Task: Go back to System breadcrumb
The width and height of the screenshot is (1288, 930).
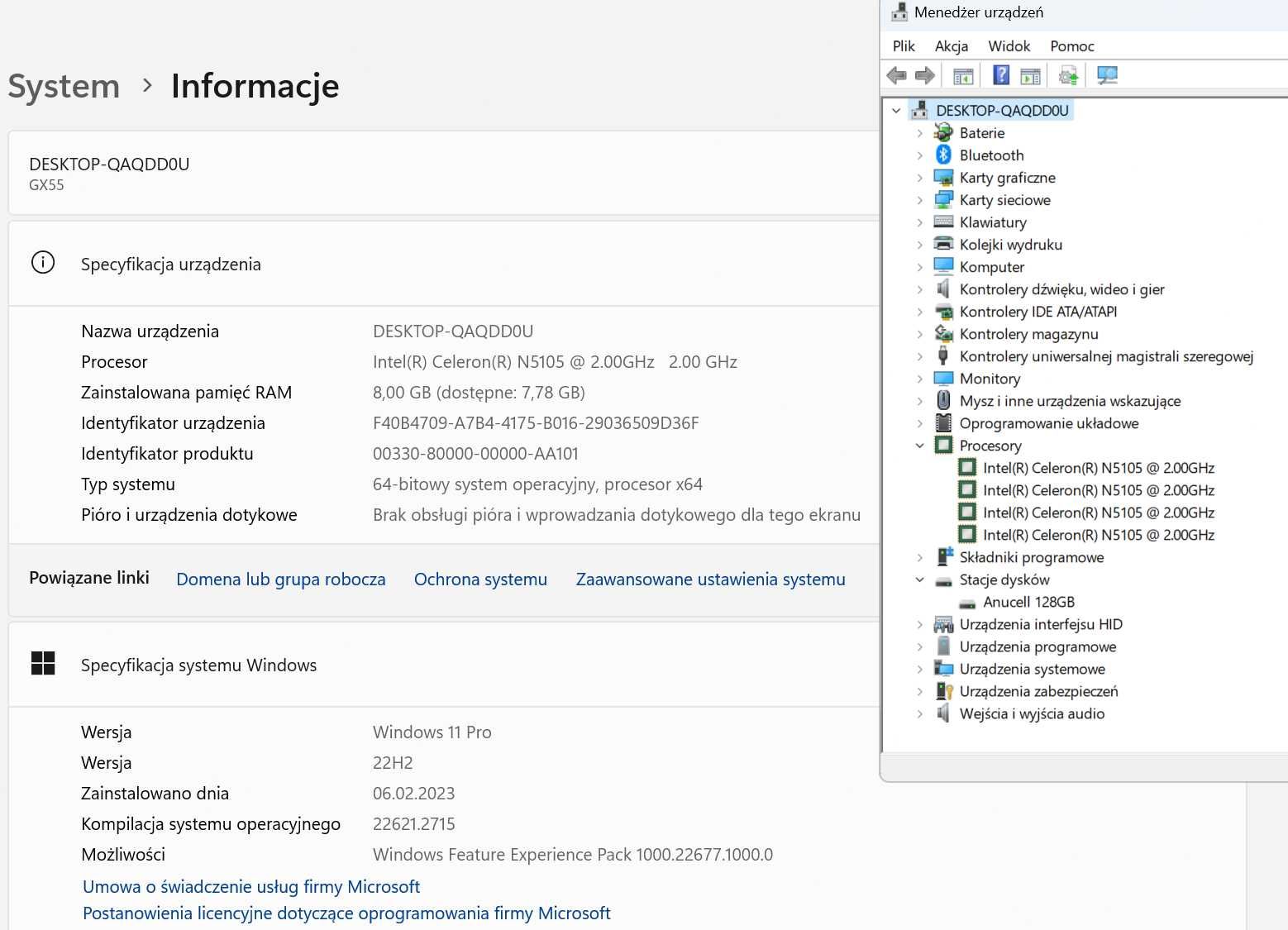Action: click(64, 86)
